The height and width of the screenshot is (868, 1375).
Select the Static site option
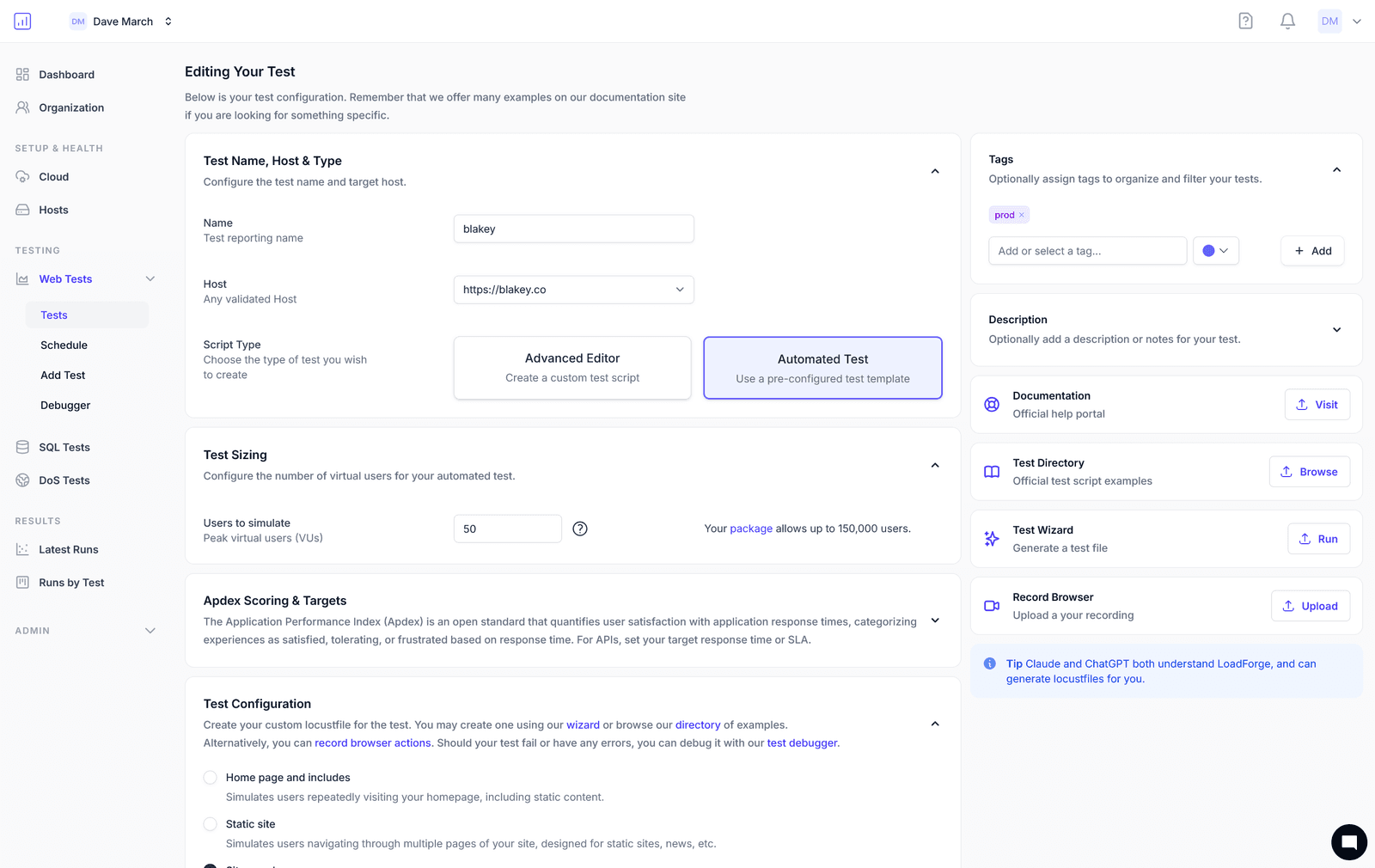(x=210, y=823)
